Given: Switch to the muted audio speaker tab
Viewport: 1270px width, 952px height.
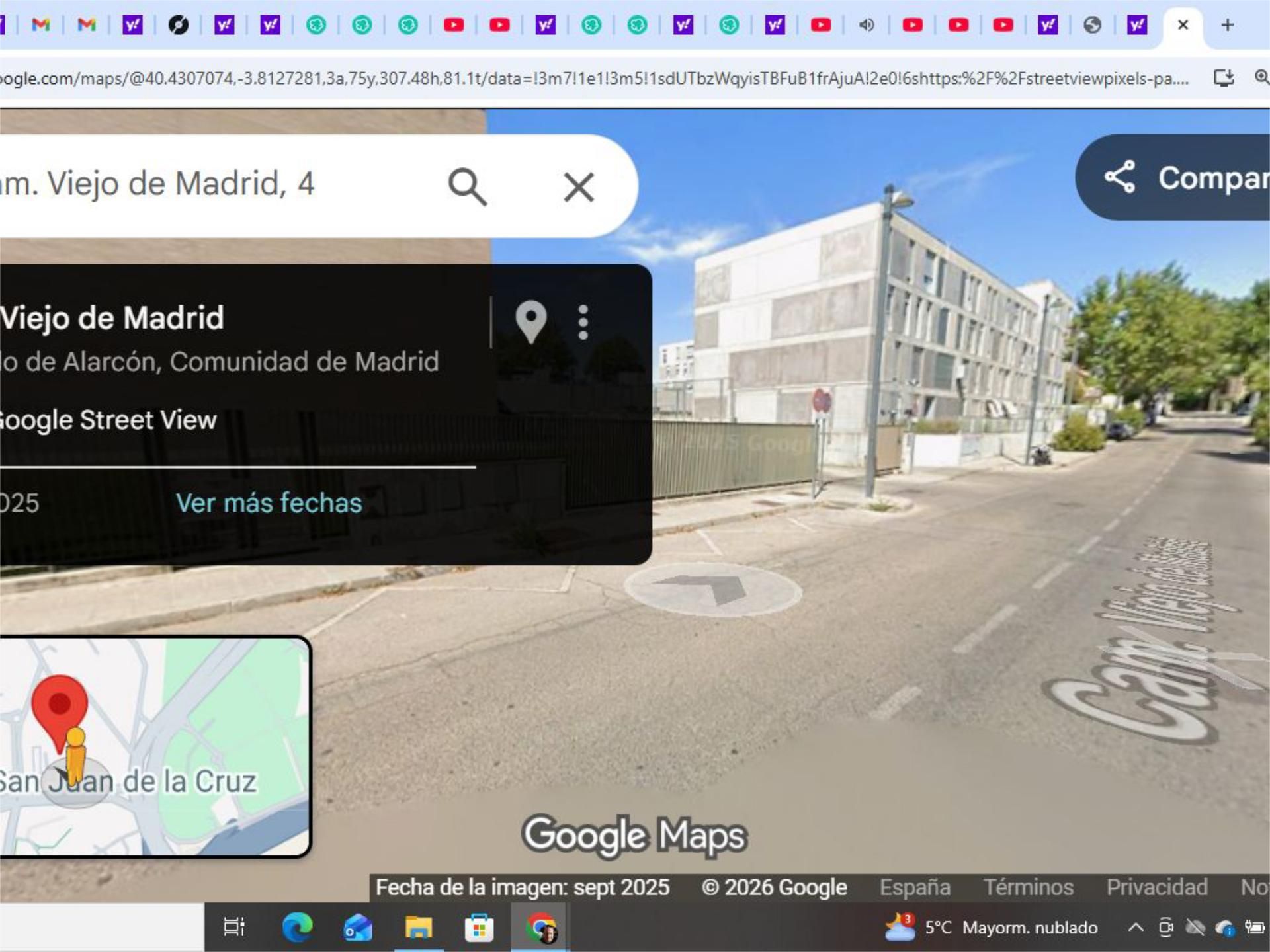Looking at the screenshot, I should tap(866, 25).
